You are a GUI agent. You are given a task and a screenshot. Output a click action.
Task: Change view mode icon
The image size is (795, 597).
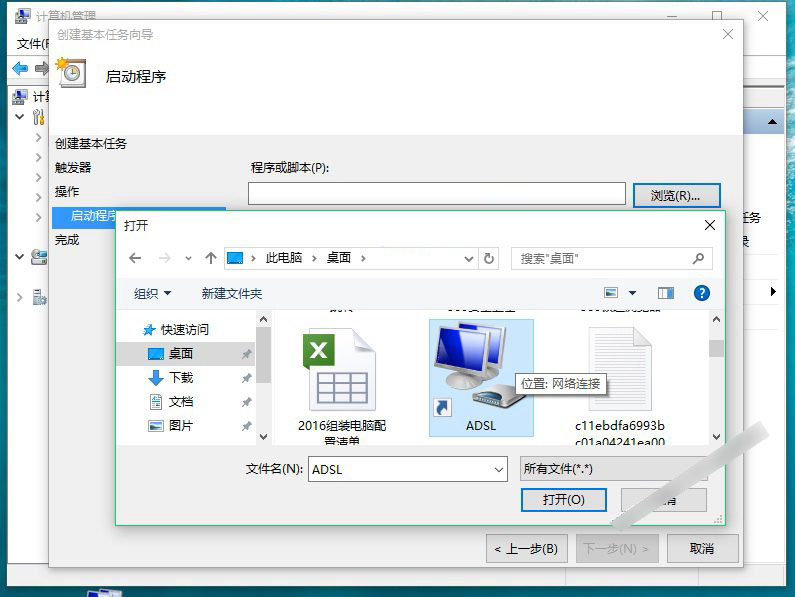[x=611, y=293]
